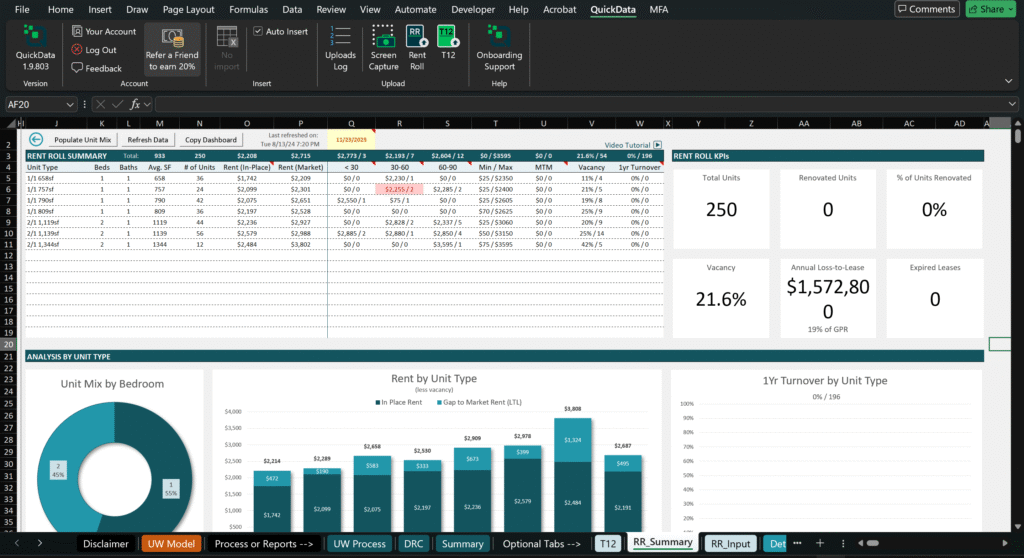Viewport: 1024px width, 558px height.
Task: Click the back arrow circle icon in sheet
Action: (36, 140)
